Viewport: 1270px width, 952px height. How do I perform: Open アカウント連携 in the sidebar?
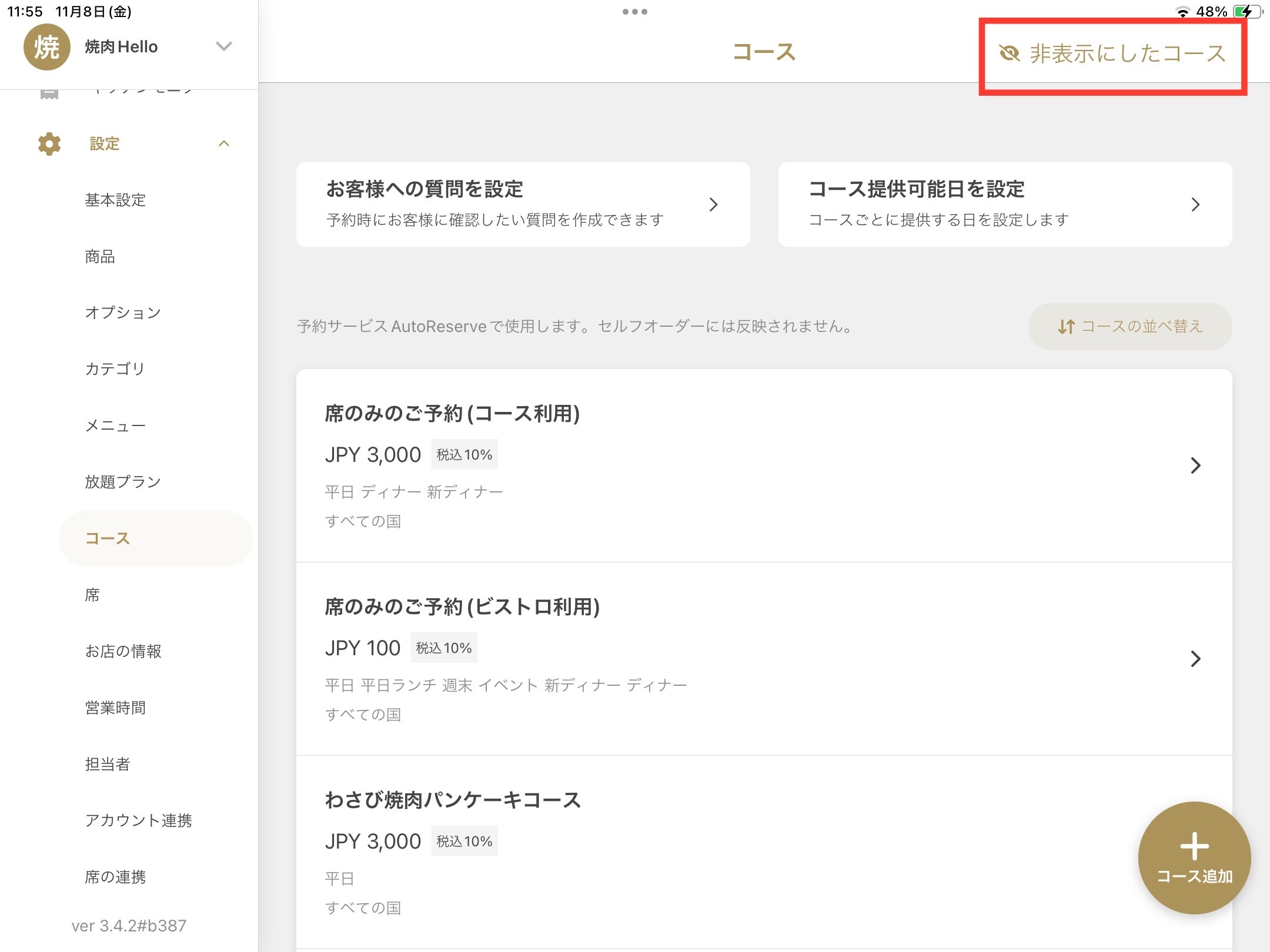point(139,821)
